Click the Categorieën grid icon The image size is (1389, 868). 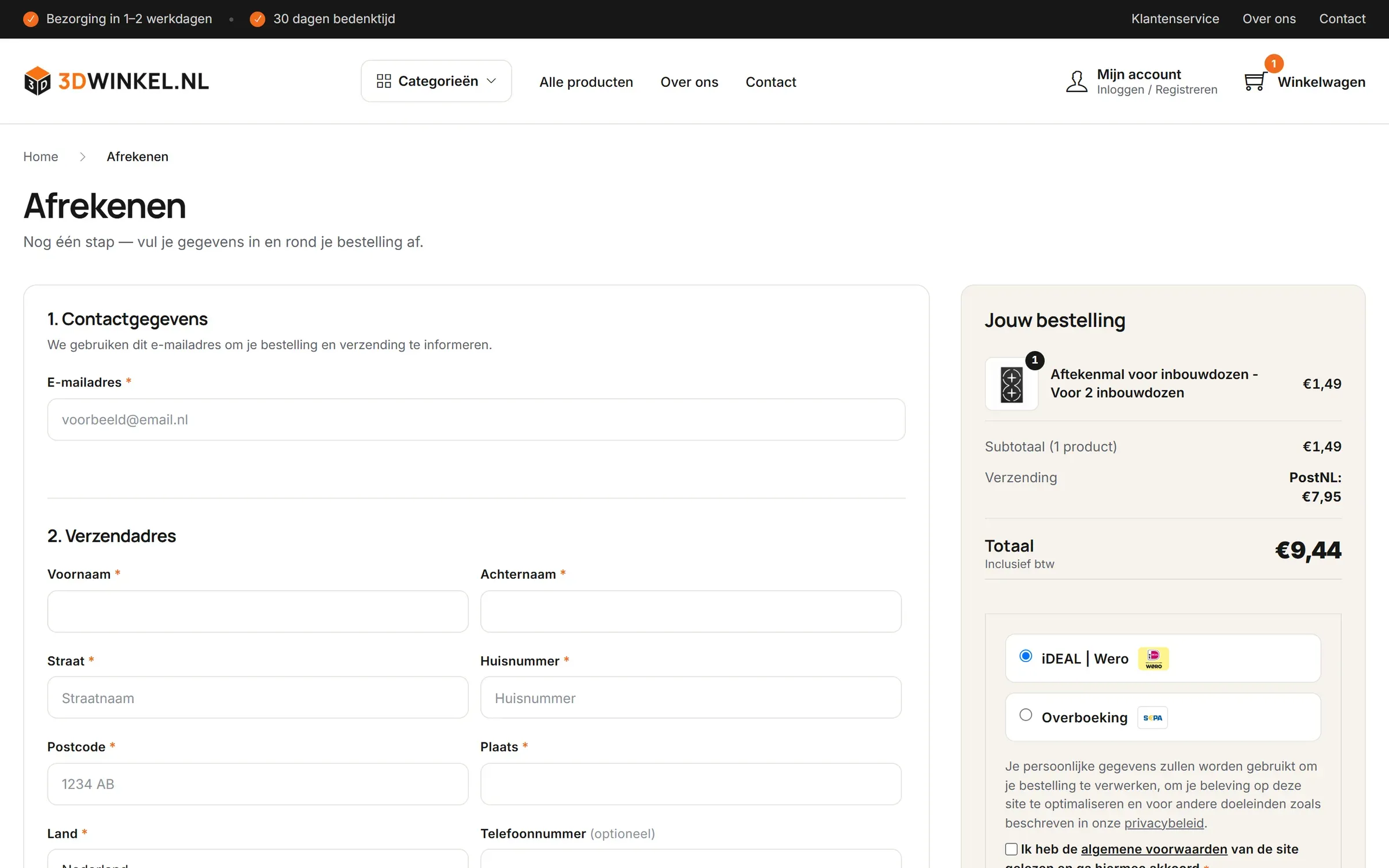(384, 81)
